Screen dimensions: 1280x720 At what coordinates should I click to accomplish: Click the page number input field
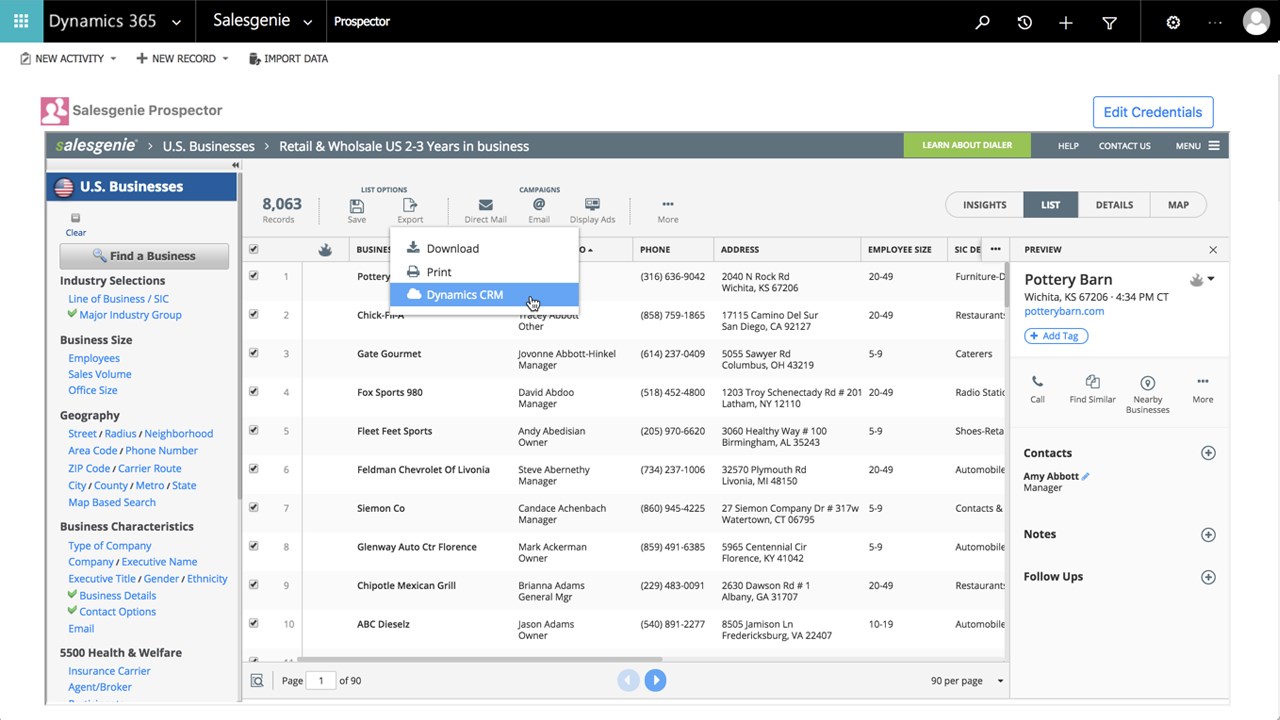(x=321, y=681)
